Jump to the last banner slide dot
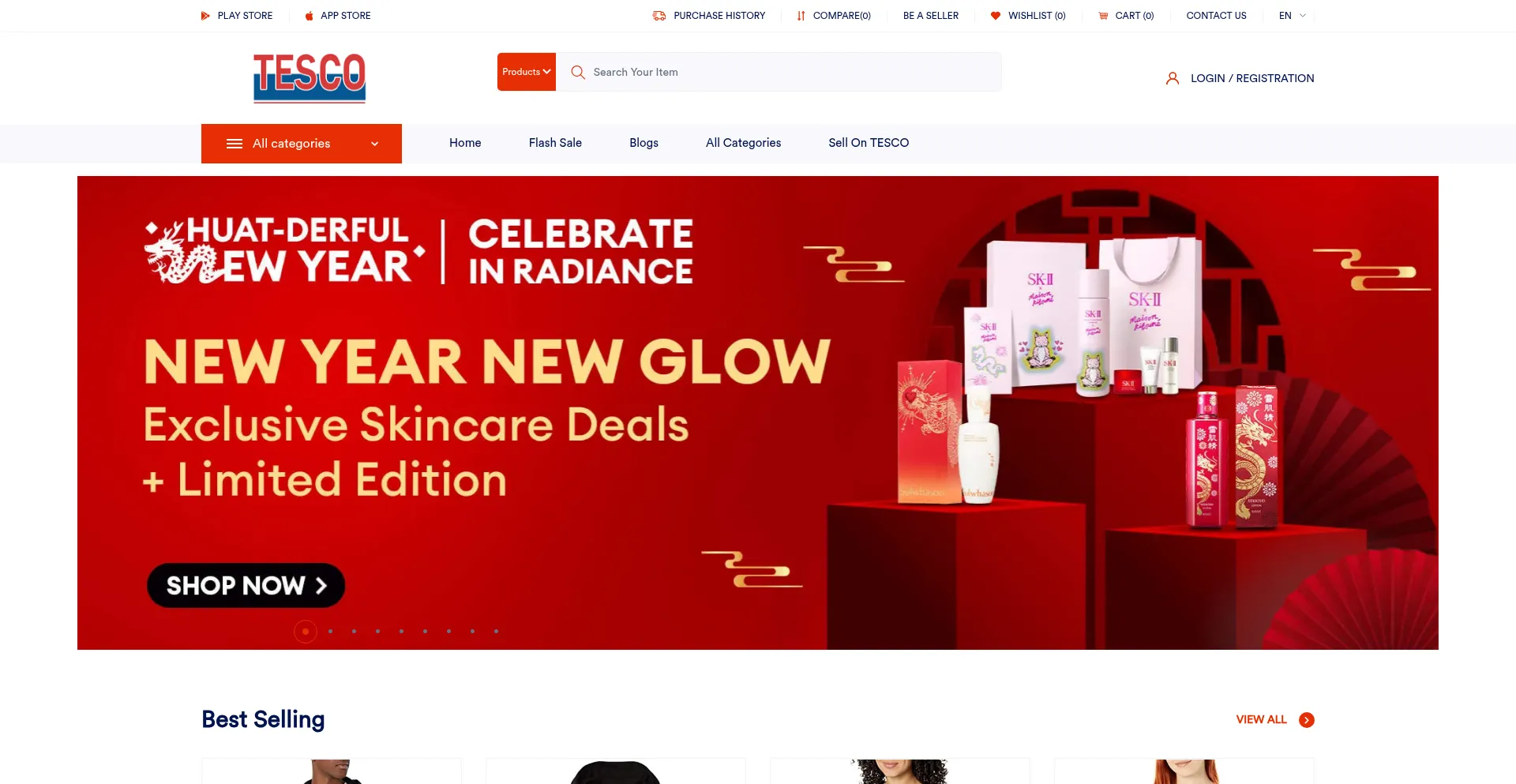Viewport: 1516px width, 784px height. (496, 632)
